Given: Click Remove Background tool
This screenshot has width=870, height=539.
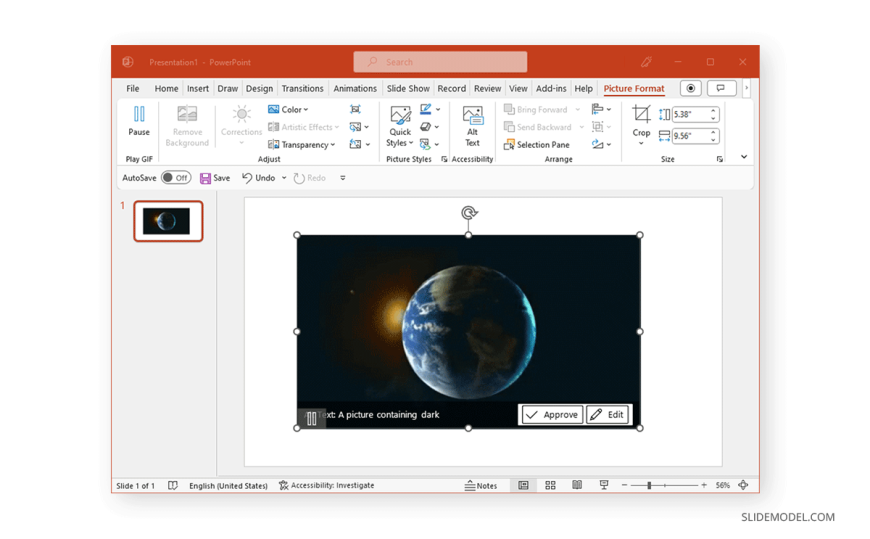Looking at the screenshot, I should tap(187, 126).
